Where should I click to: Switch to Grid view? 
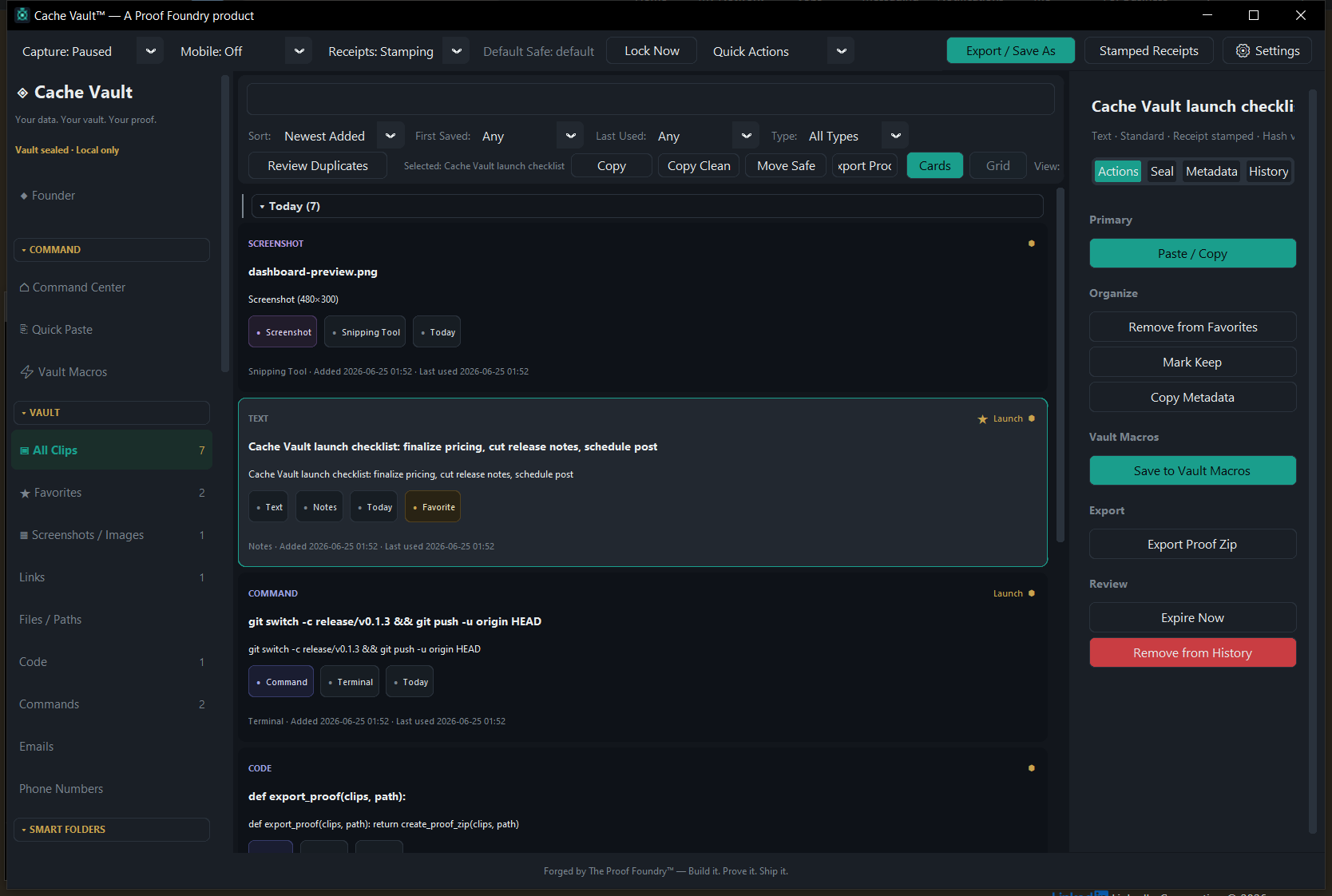point(997,165)
